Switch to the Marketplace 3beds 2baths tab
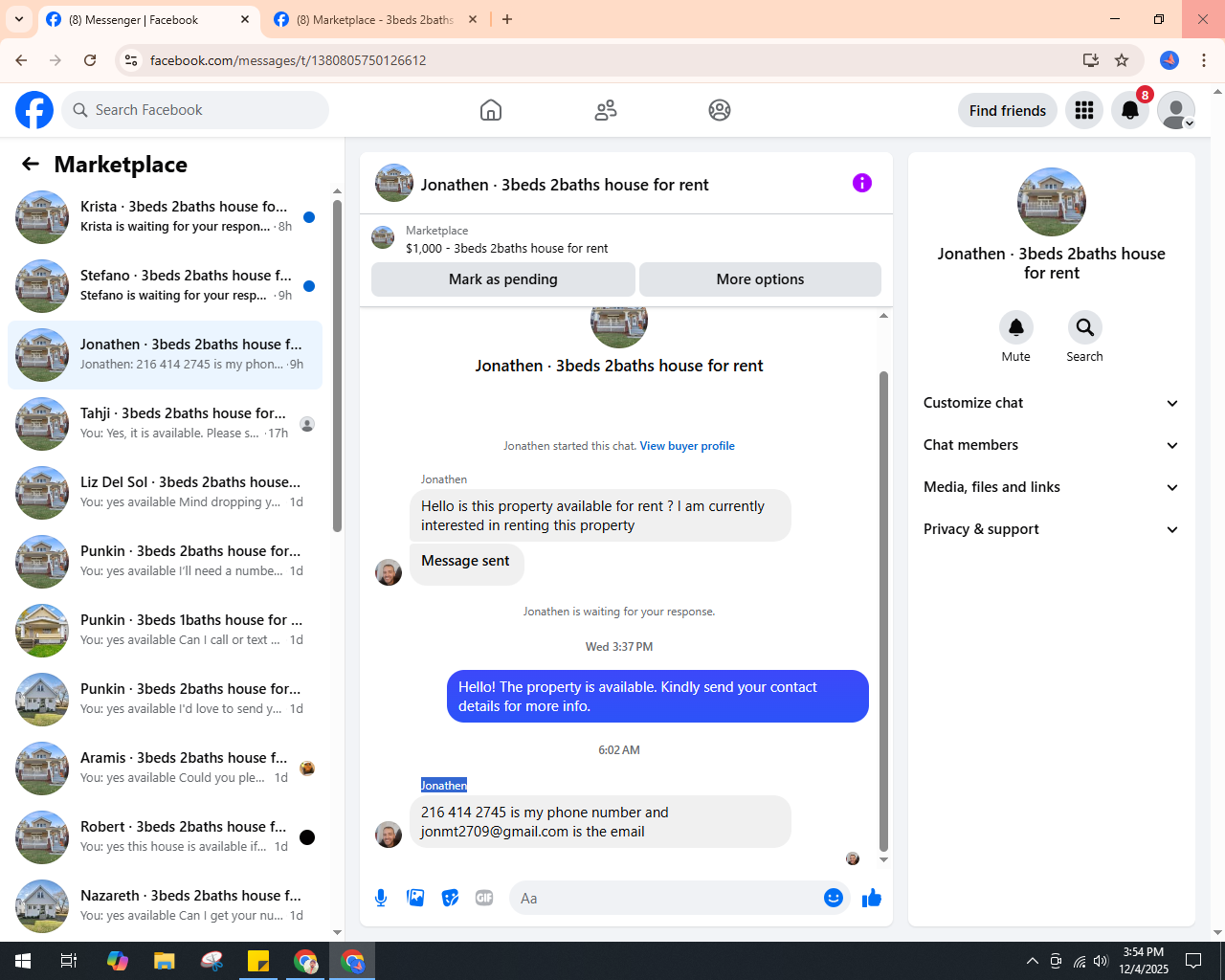 click(375, 19)
